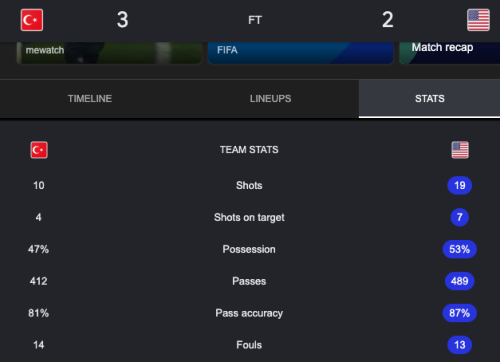The height and width of the screenshot is (362, 500).
Task: Click the Turkey flag in the score header
Action: tap(32, 20)
